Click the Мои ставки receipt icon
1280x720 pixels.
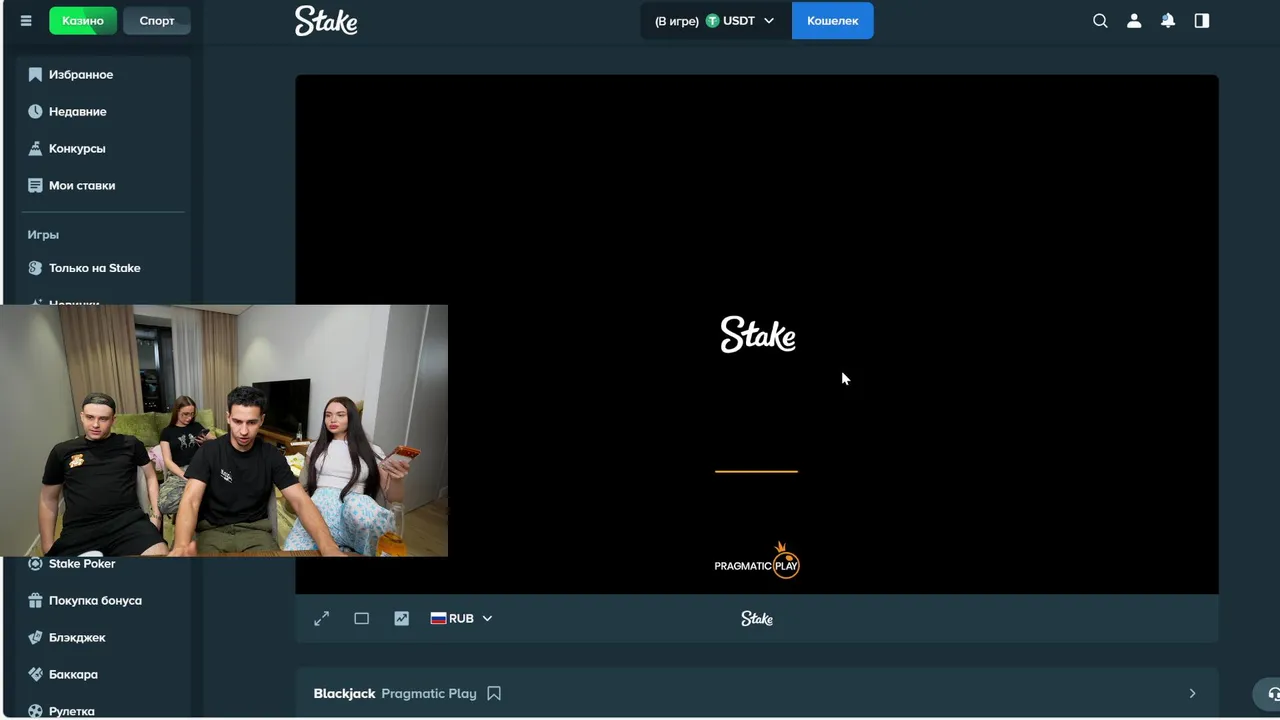[35, 186]
